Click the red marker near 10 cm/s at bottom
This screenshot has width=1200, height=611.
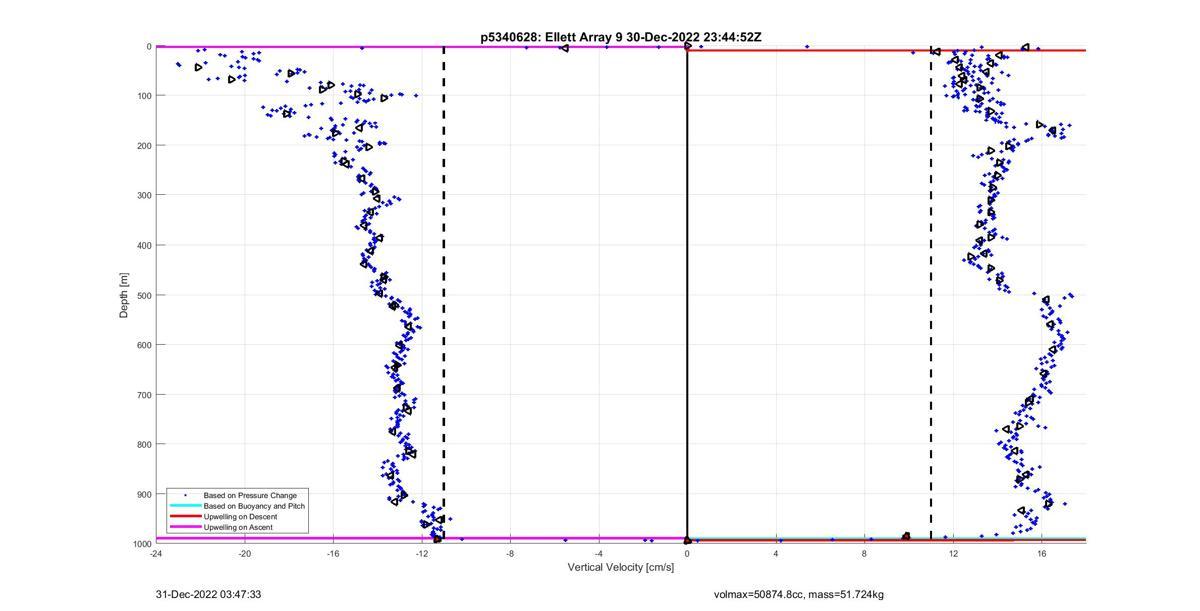tap(906, 537)
